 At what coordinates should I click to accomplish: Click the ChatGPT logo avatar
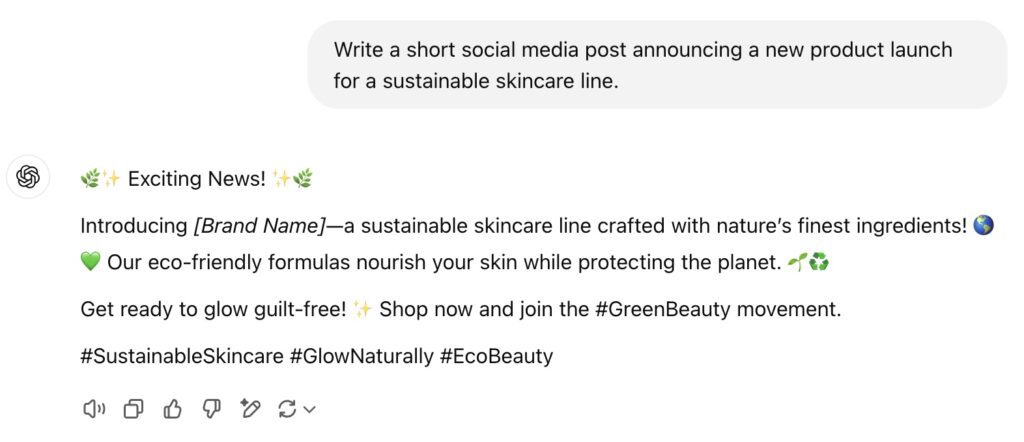(28, 178)
